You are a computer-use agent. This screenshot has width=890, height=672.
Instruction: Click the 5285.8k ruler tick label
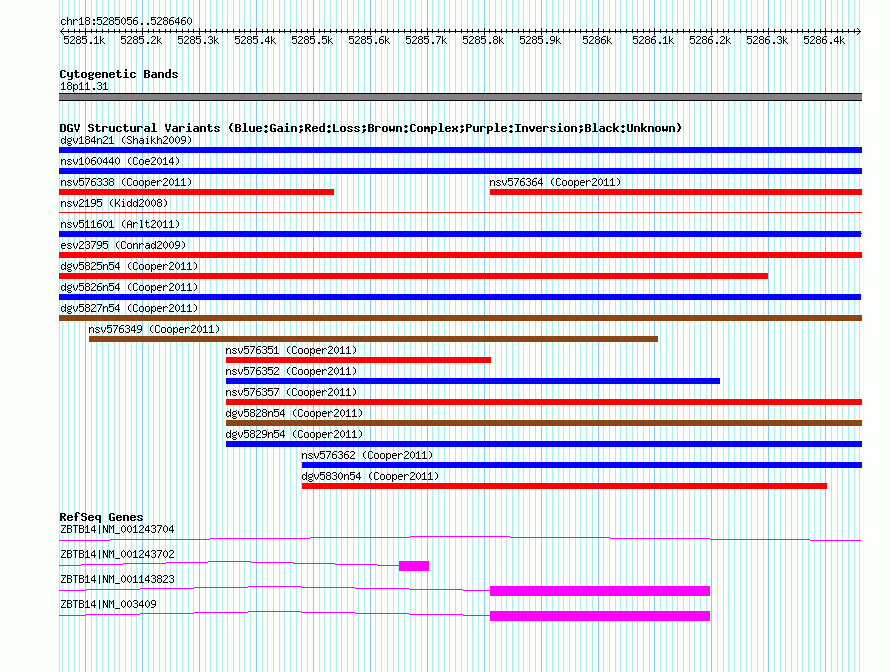(483, 40)
